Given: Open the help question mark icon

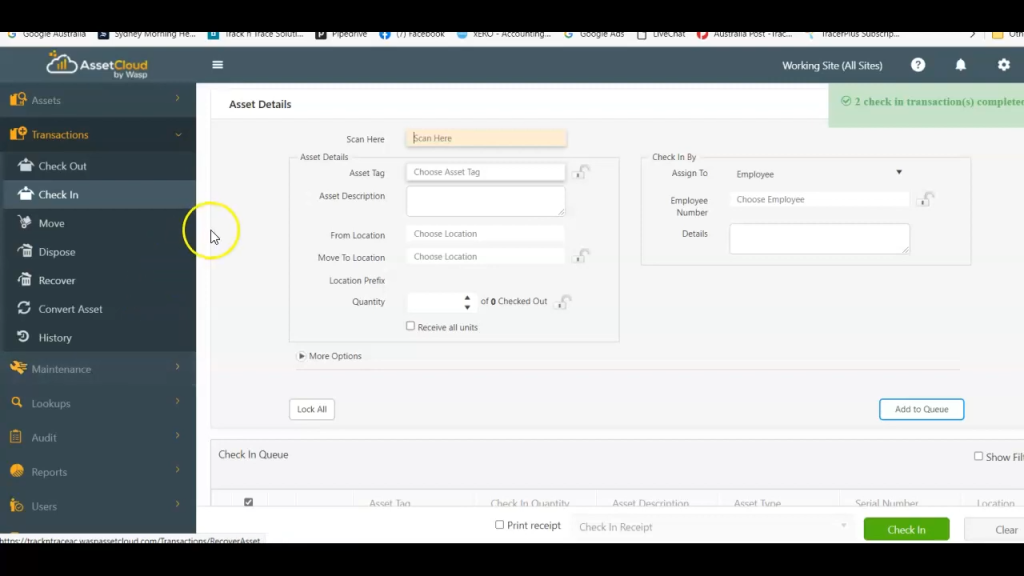Looking at the screenshot, I should [917, 65].
